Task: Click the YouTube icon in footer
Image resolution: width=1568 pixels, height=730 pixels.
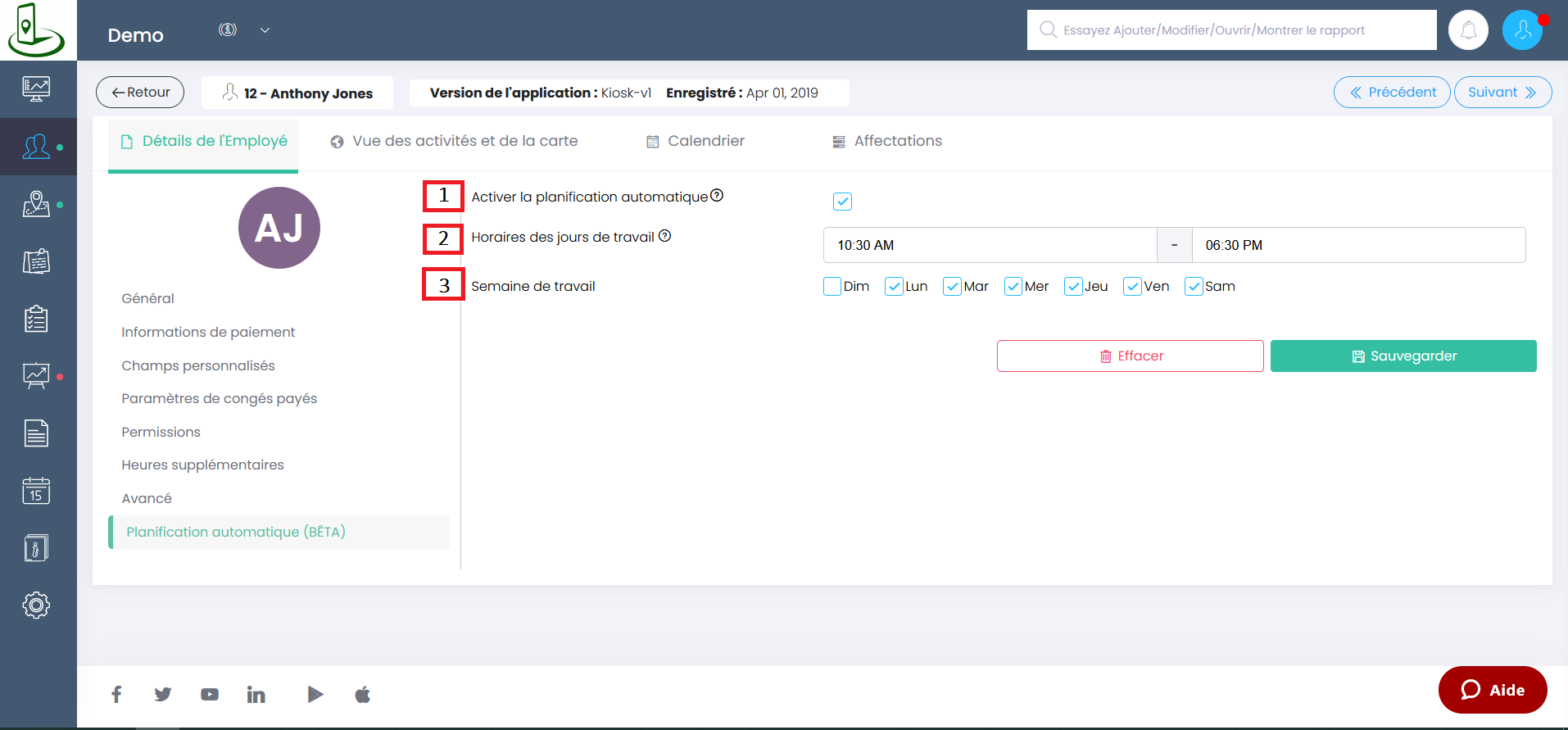Action: (210, 695)
